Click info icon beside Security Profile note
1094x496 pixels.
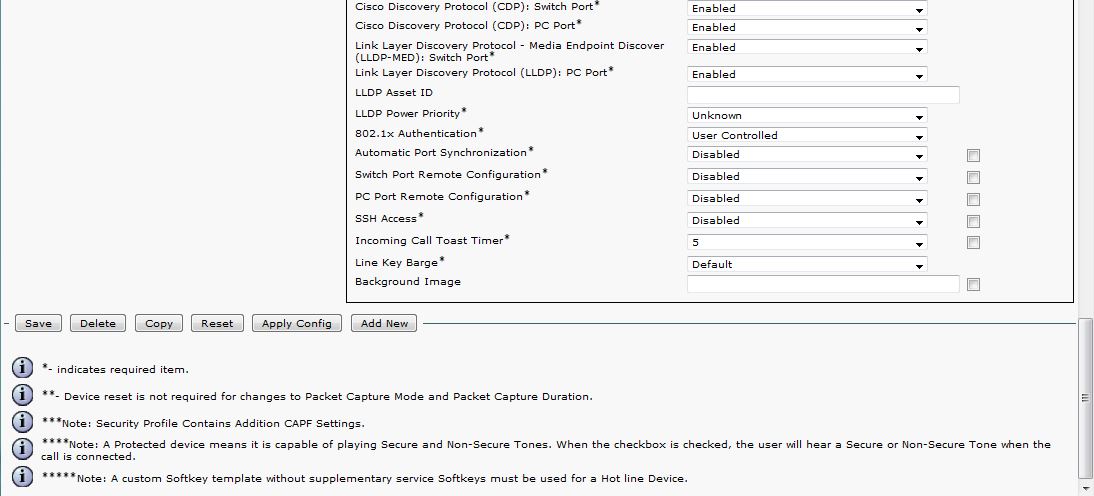point(22,422)
